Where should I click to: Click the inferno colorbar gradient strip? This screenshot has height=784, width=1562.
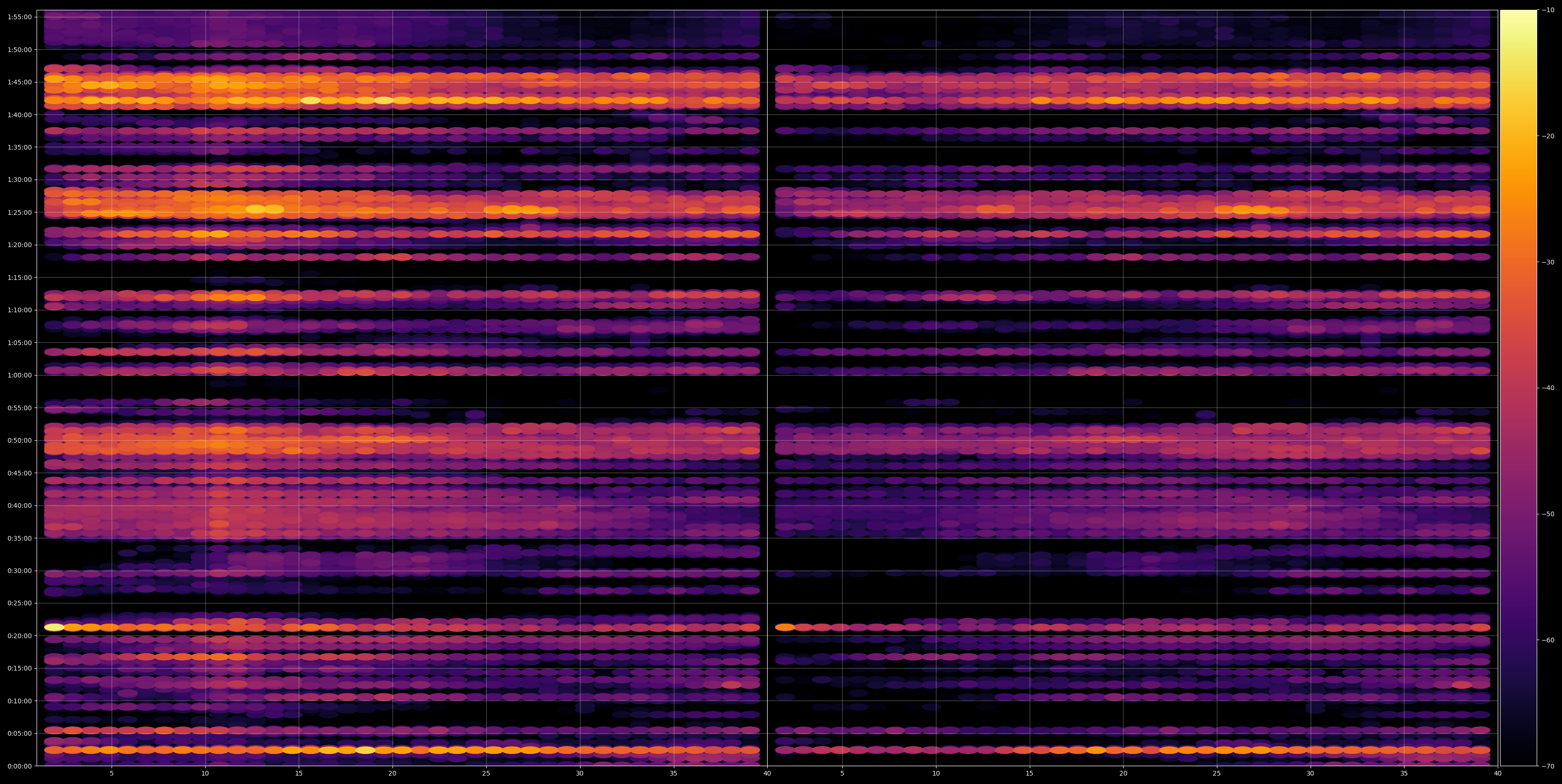coord(1518,388)
